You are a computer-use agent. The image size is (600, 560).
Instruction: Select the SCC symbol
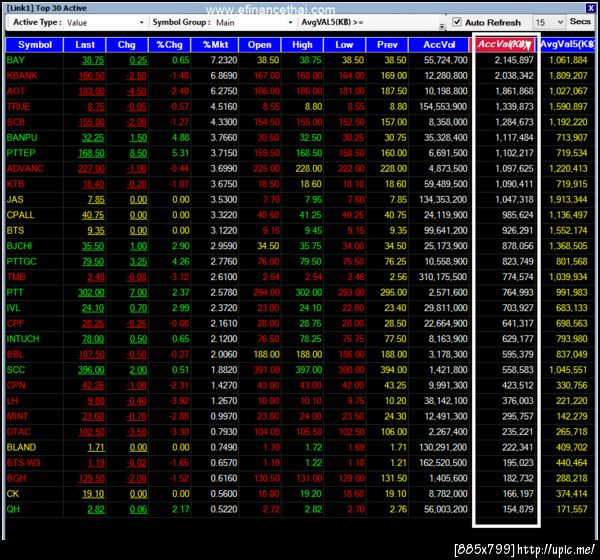pos(16,370)
